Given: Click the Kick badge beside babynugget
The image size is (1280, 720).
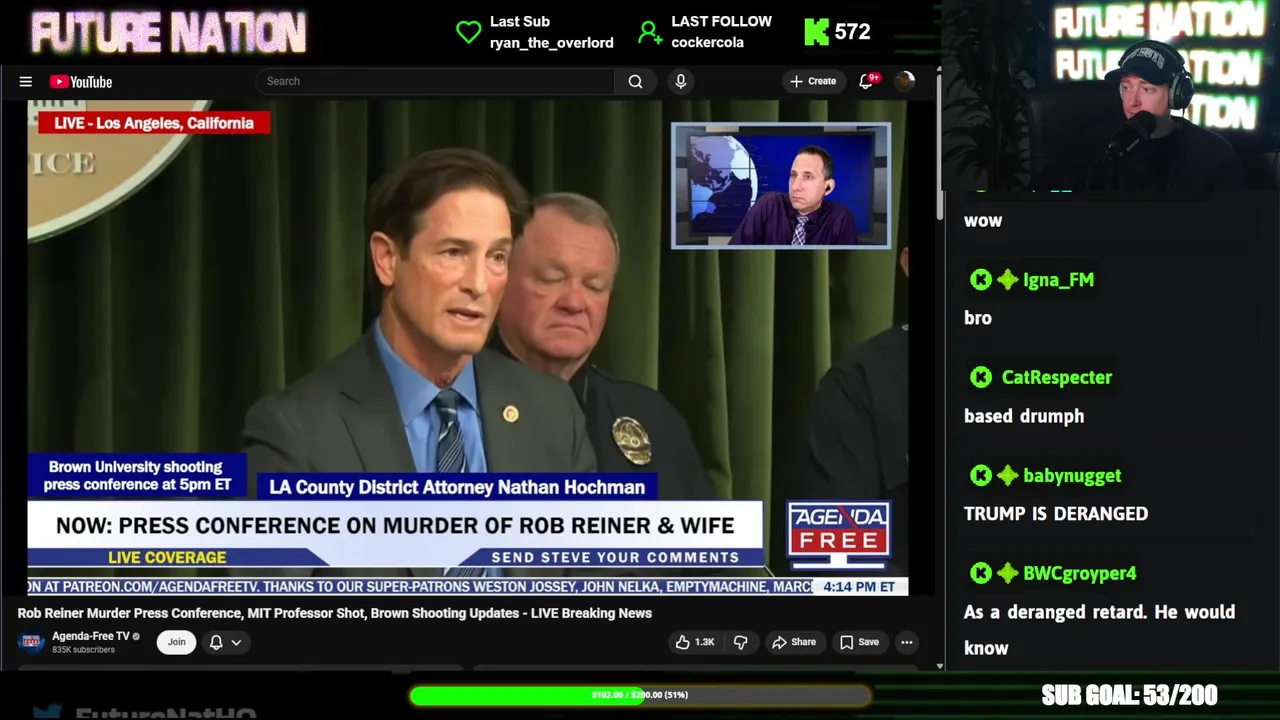Looking at the screenshot, I should tap(981, 475).
